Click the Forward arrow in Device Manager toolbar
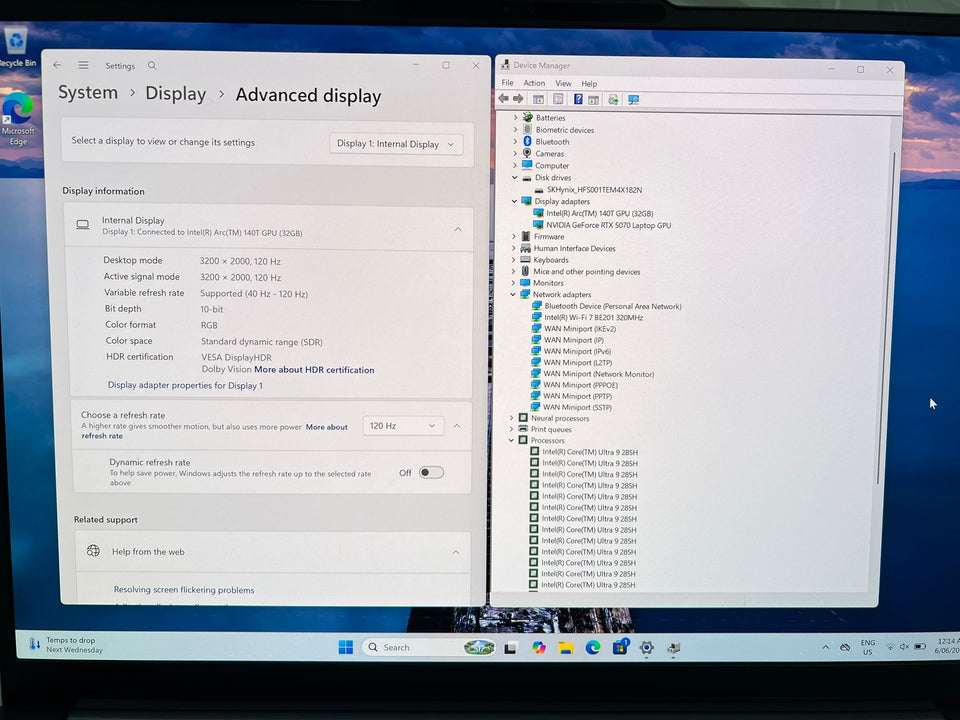960x720 pixels. click(x=518, y=99)
